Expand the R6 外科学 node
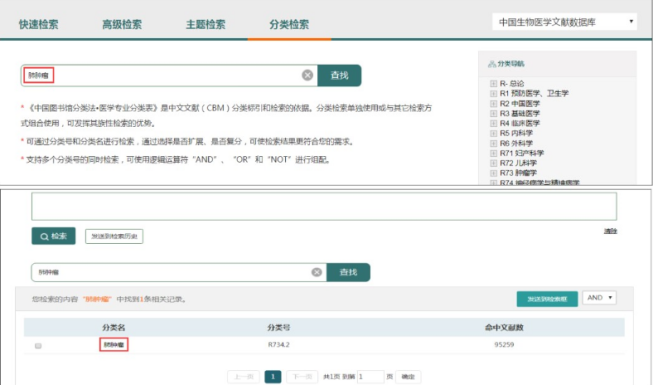This screenshot has height=385, width=654. tap(493, 143)
